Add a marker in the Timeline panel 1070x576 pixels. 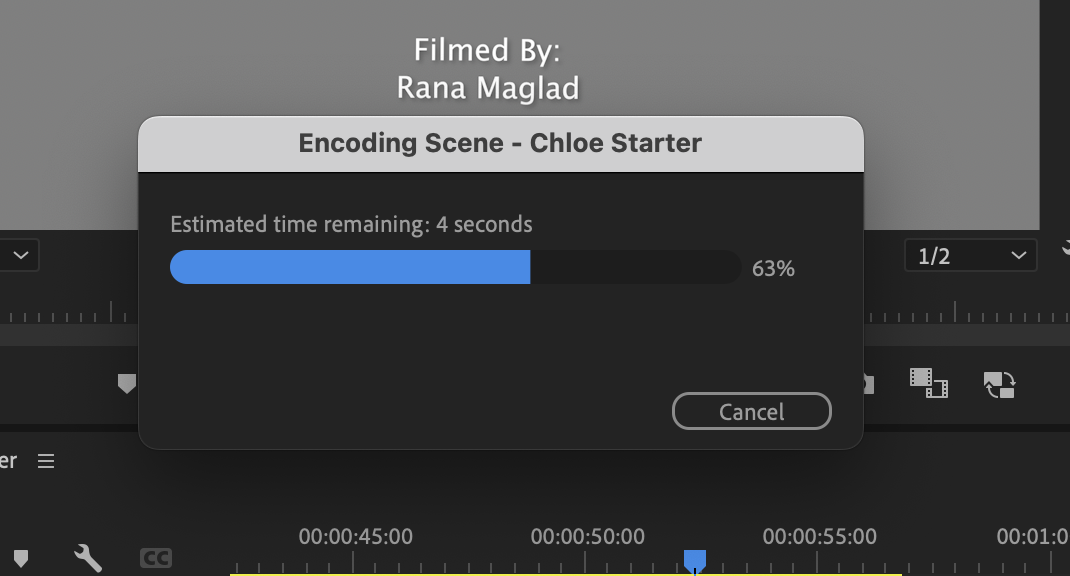[21, 558]
